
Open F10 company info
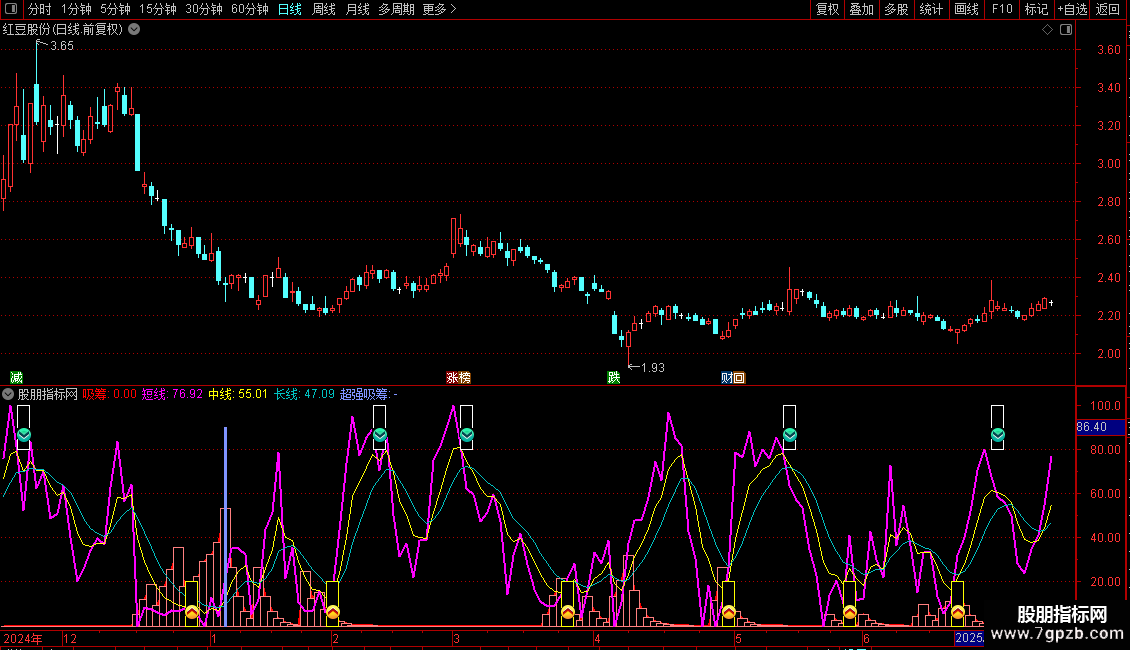[x=1002, y=9]
